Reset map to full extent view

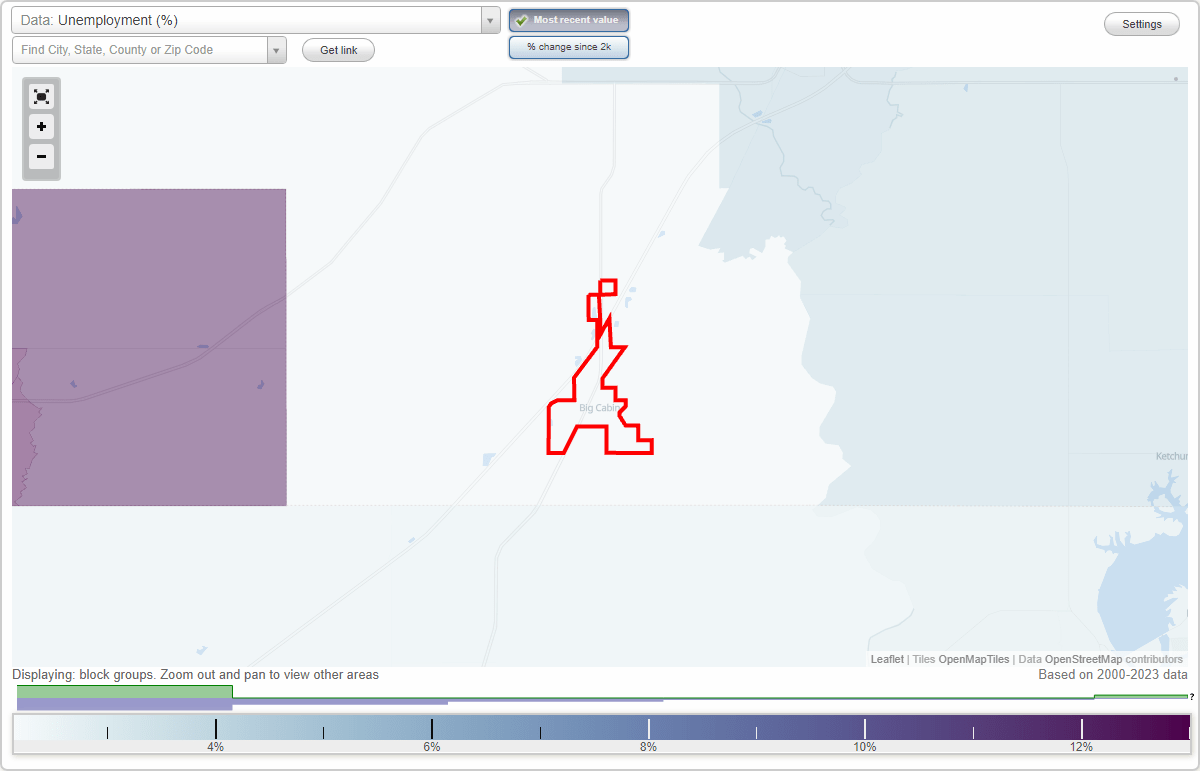point(41,96)
